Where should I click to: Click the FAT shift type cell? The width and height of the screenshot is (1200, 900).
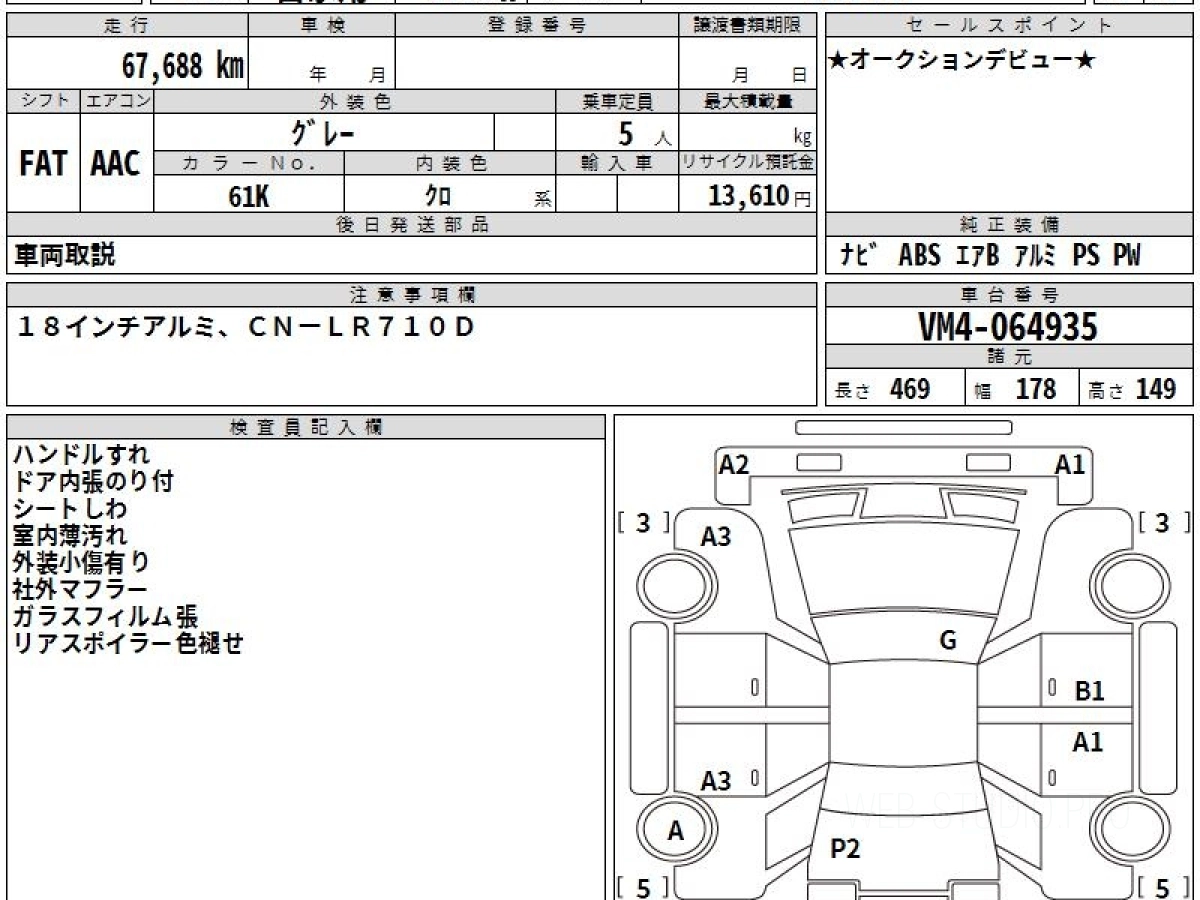click(x=43, y=163)
